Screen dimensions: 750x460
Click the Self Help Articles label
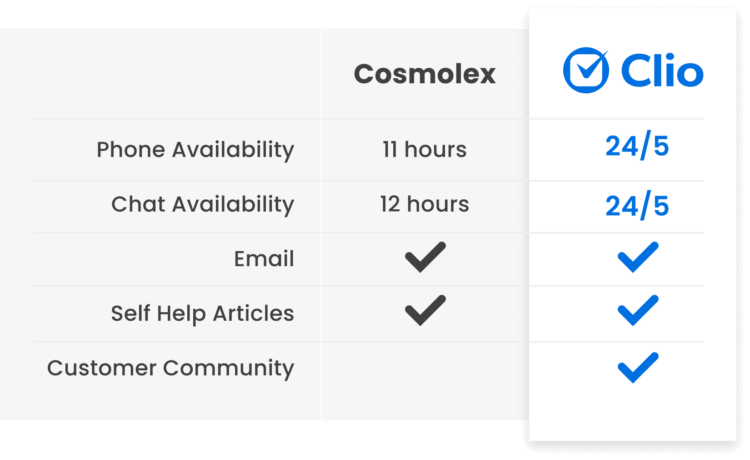(202, 313)
